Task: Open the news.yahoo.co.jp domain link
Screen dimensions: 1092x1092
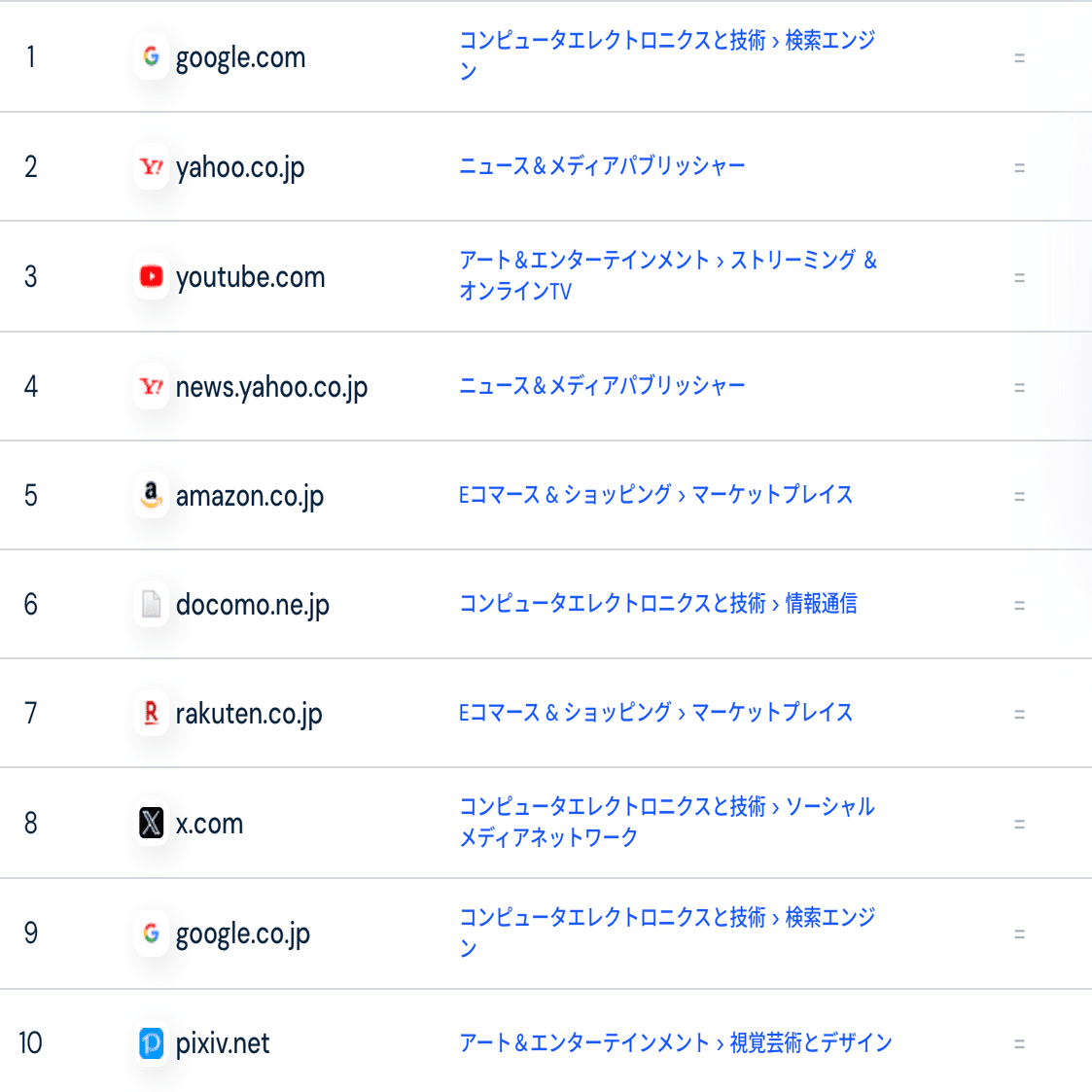Action: click(271, 388)
